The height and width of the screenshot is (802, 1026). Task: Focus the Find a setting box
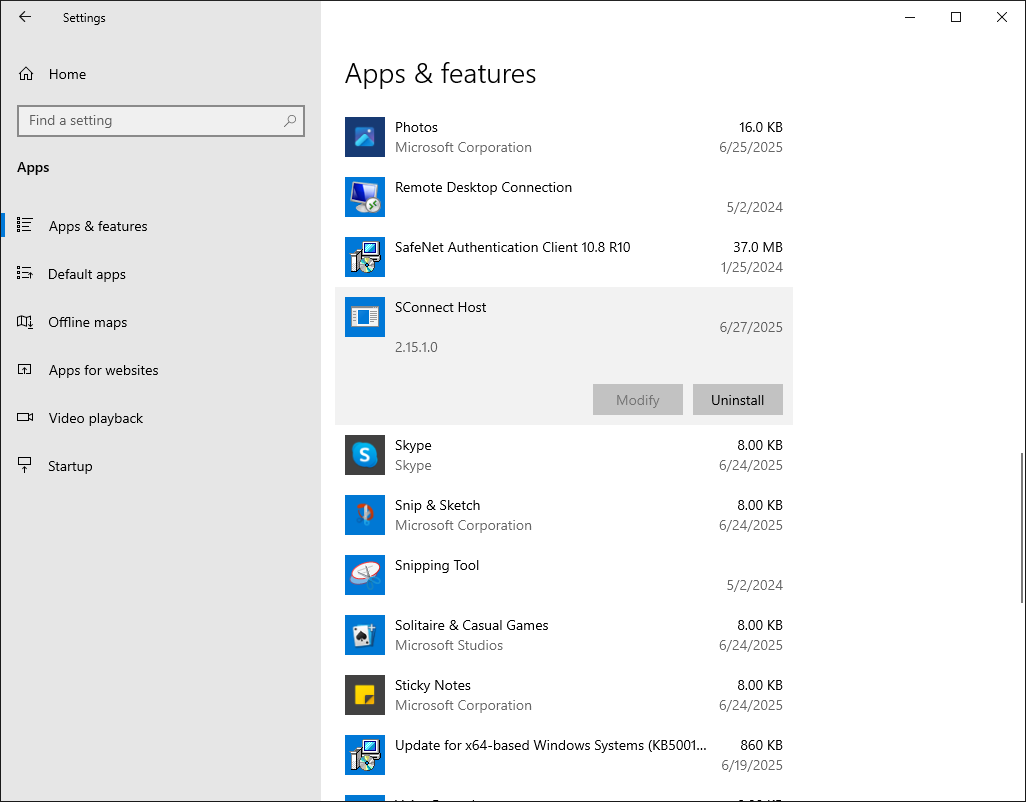coord(160,120)
